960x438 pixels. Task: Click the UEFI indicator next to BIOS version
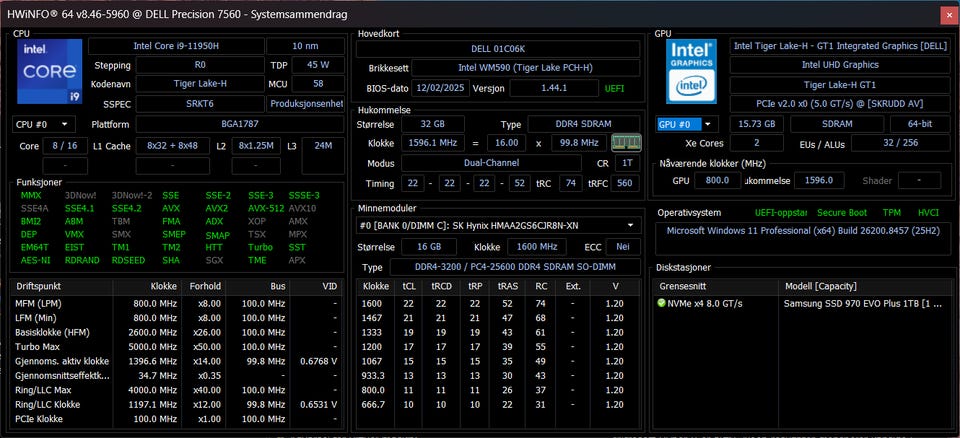(614, 88)
